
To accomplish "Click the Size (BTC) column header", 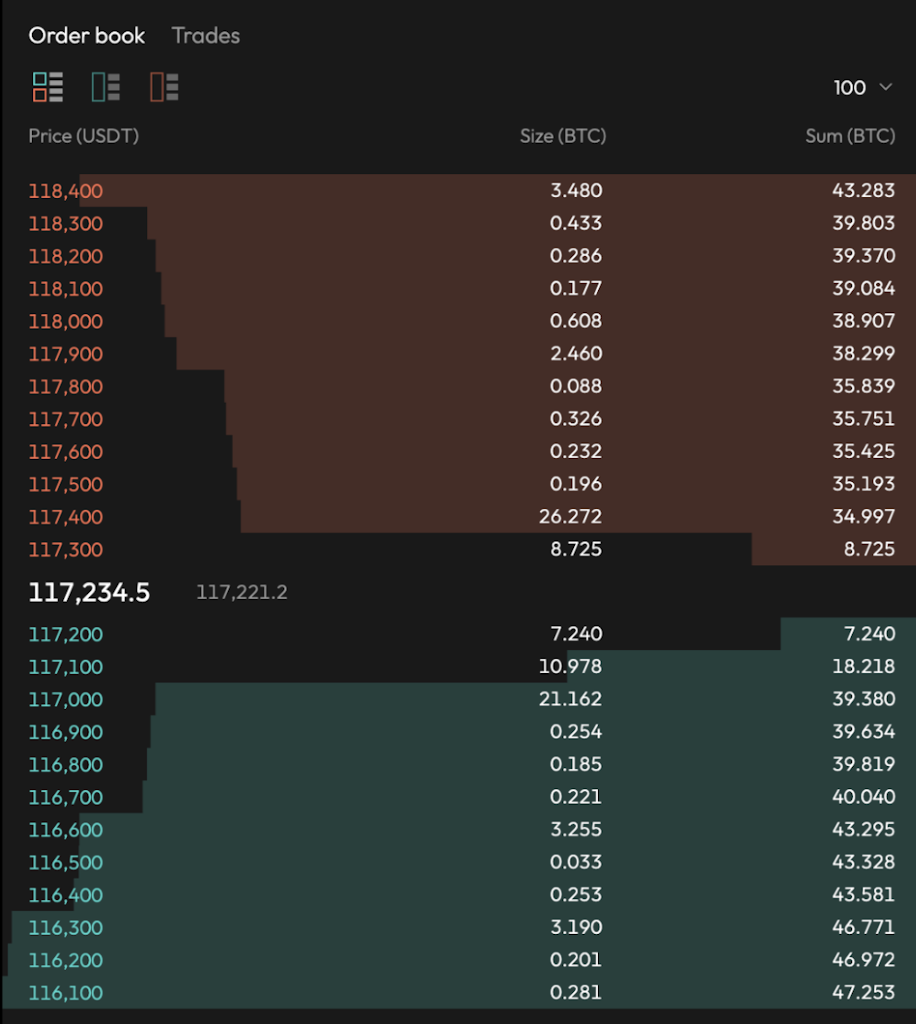I will tap(563, 136).
